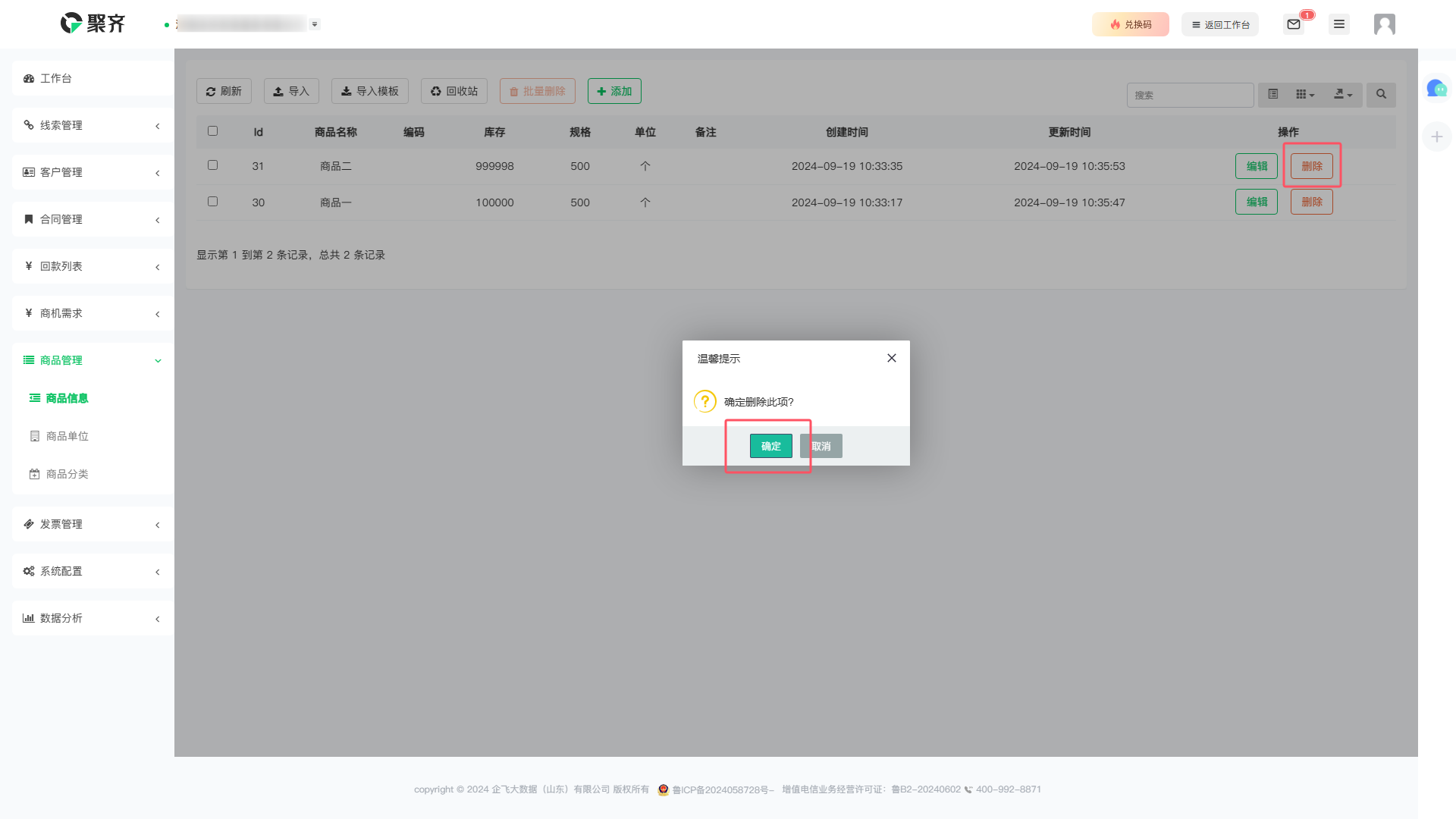Click 返回工作台 button
This screenshot has width=1456, height=819.
pos(1220,24)
